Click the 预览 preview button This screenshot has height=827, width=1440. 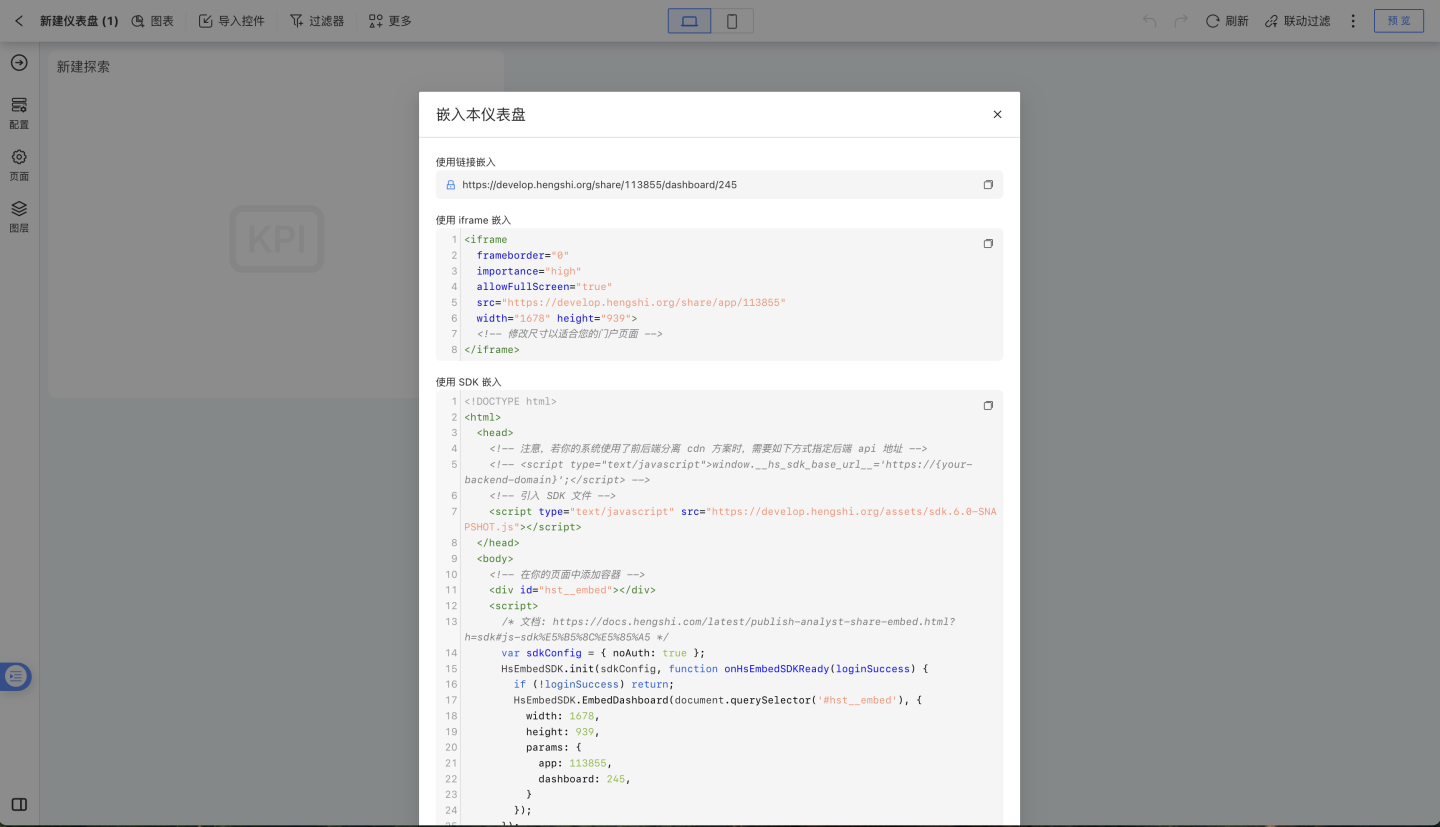pyautogui.click(x=1398, y=21)
